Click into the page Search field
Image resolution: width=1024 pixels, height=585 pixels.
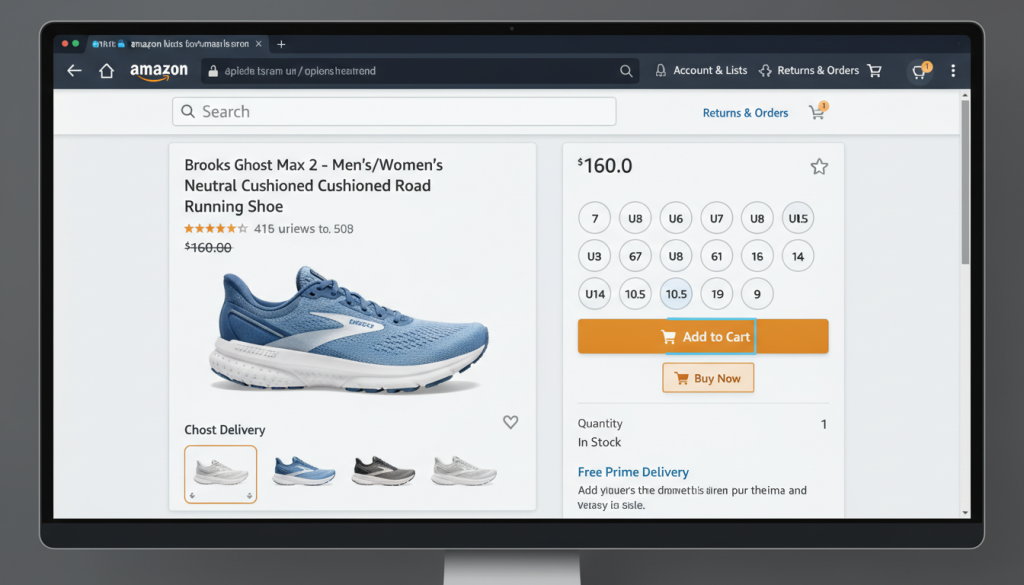(x=394, y=112)
